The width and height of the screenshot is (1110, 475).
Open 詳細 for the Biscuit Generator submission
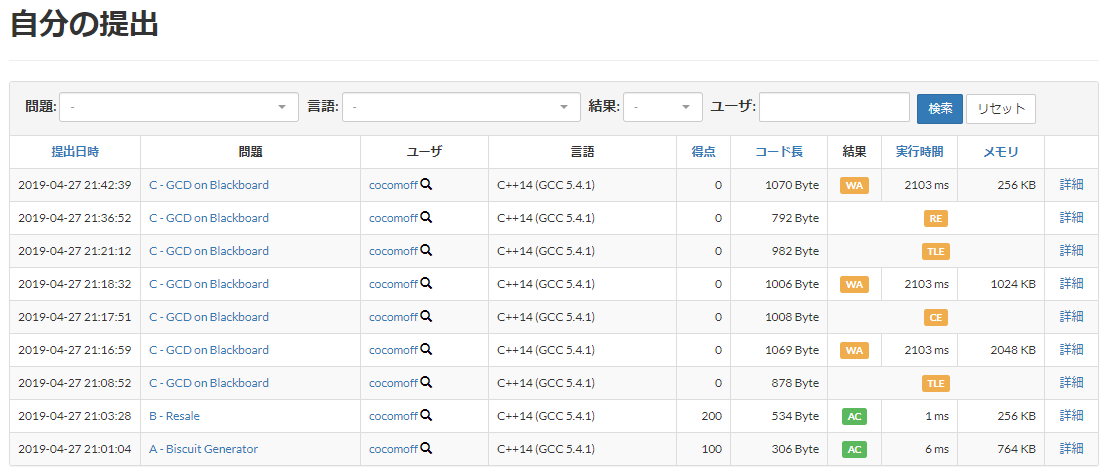[1071, 449]
